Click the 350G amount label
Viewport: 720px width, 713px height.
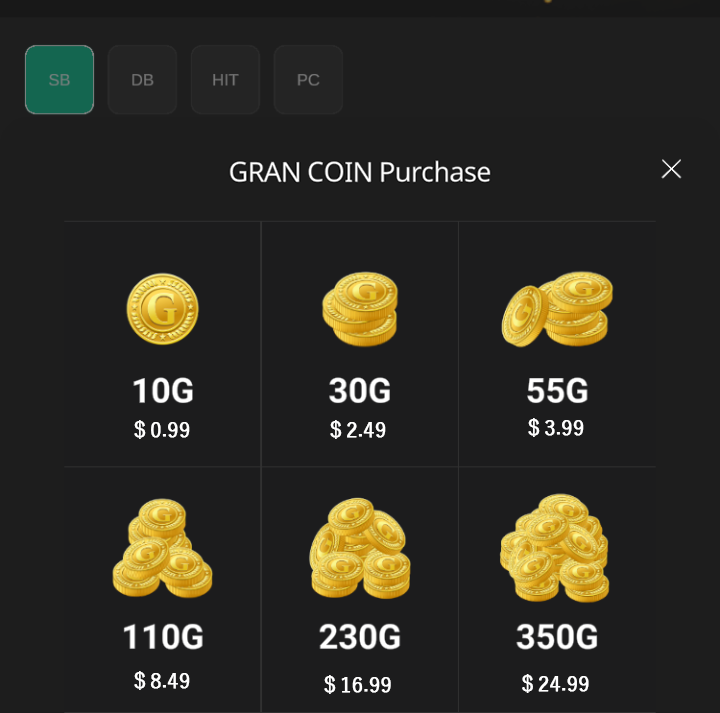557,637
